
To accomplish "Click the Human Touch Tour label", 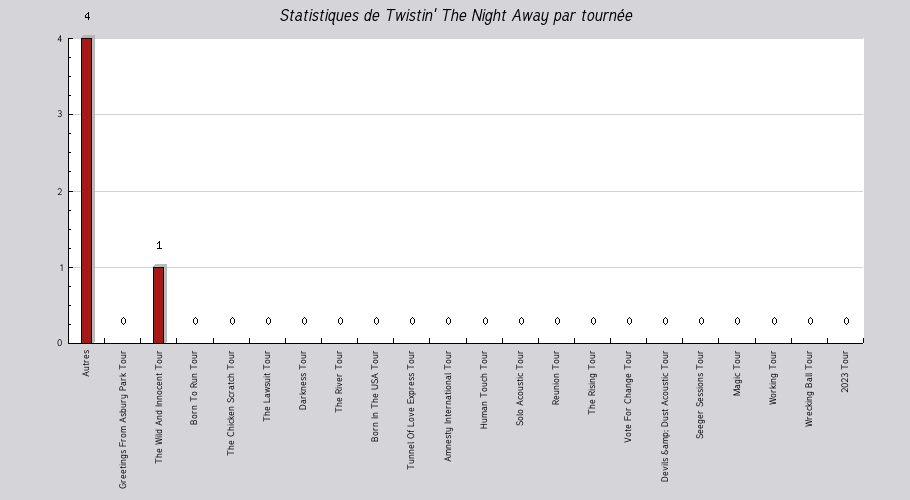I will tap(483, 390).
